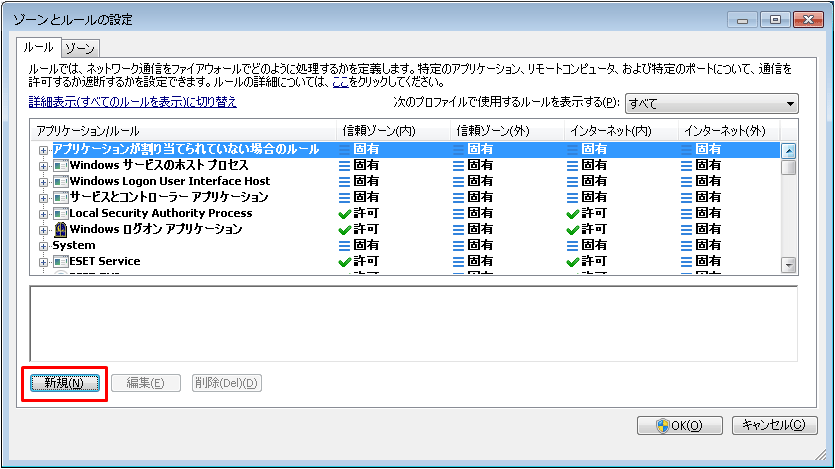Expand the ESET Service tree node
The width and height of the screenshot is (835, 469).
(x=43, y=262)
